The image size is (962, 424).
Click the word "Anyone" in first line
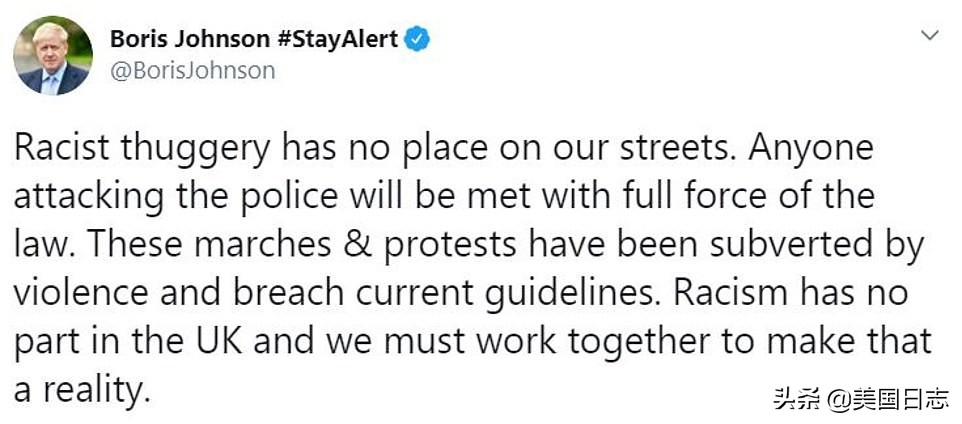[x=811, y=149]
